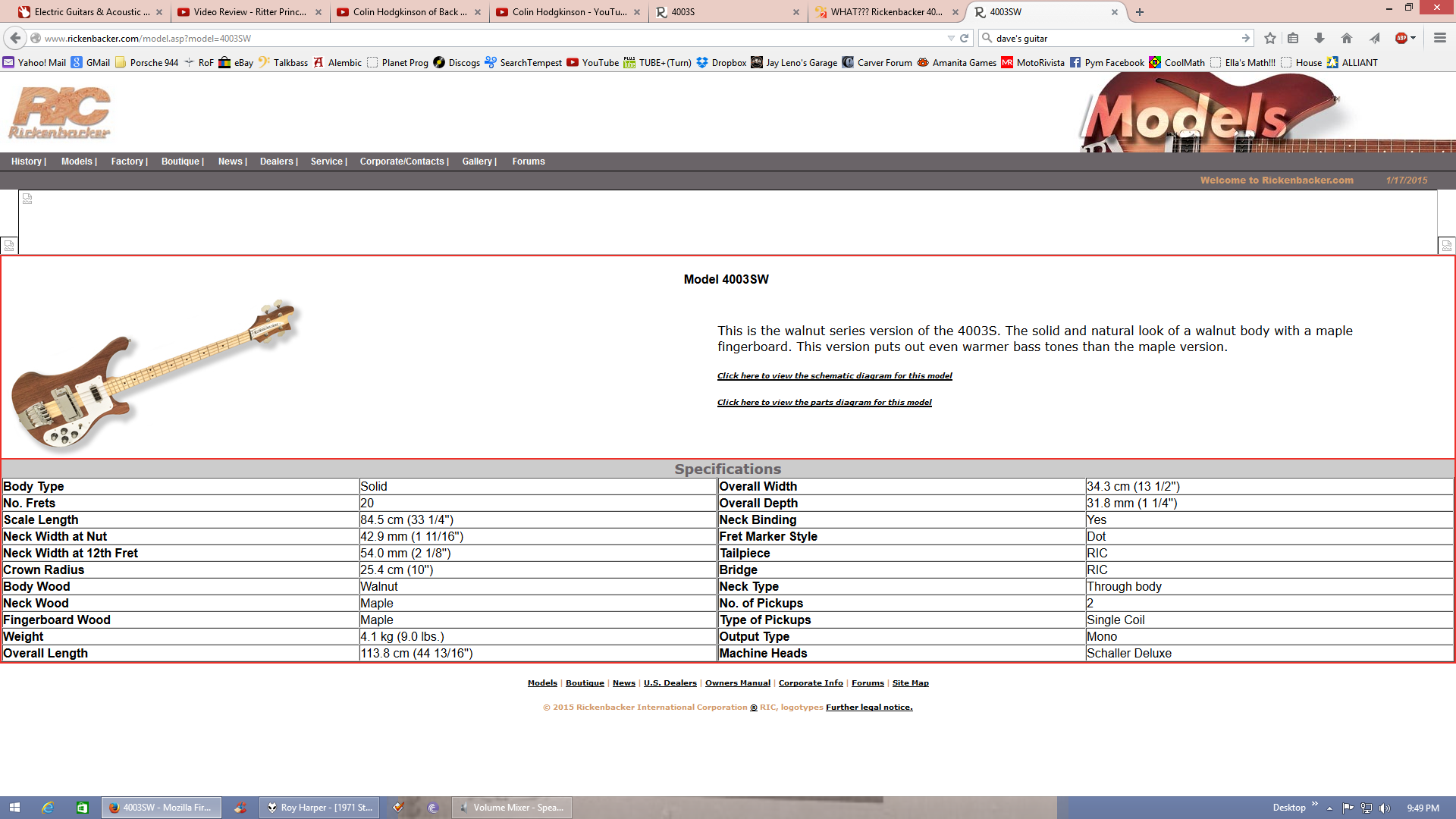Click the Further legal notice link
Image resolution: width=1456 pixels, height=819 pixels.
point(869,708)
